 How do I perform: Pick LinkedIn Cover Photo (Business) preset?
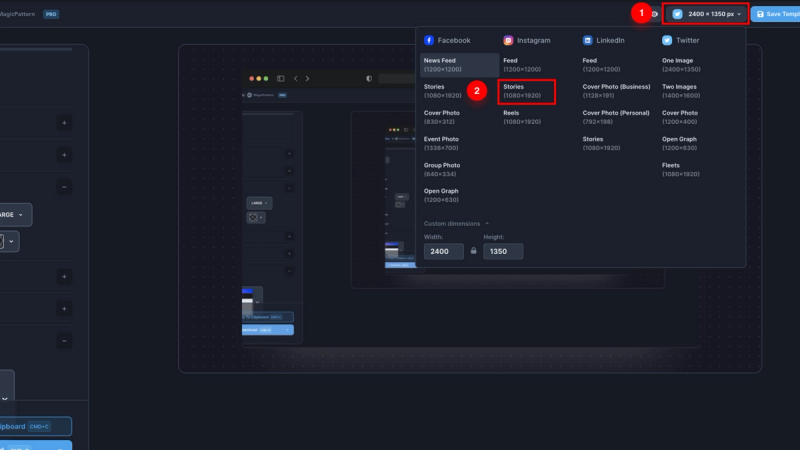(616, 91)
